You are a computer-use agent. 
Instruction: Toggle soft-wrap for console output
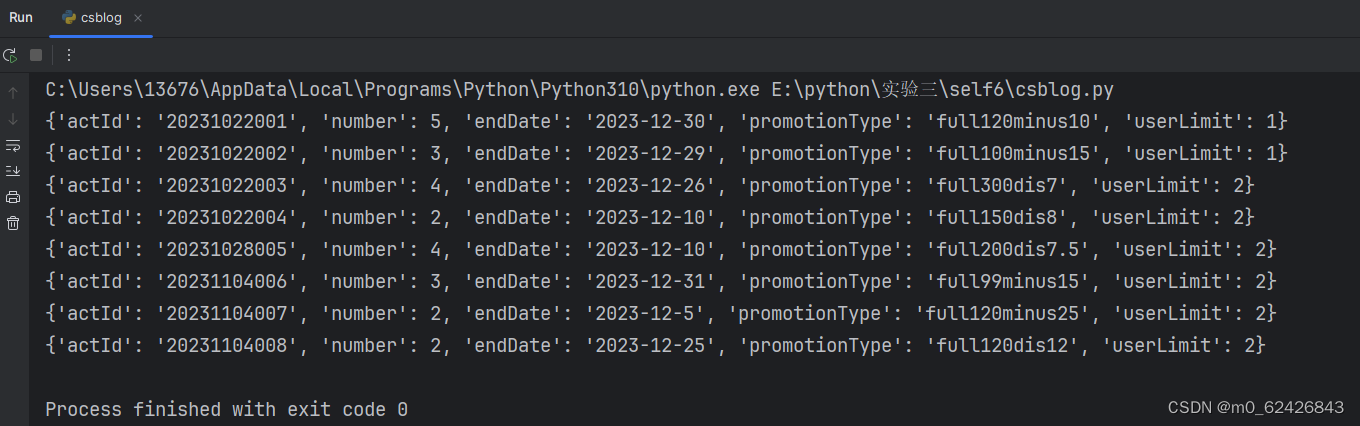click(x=13, y=145)
